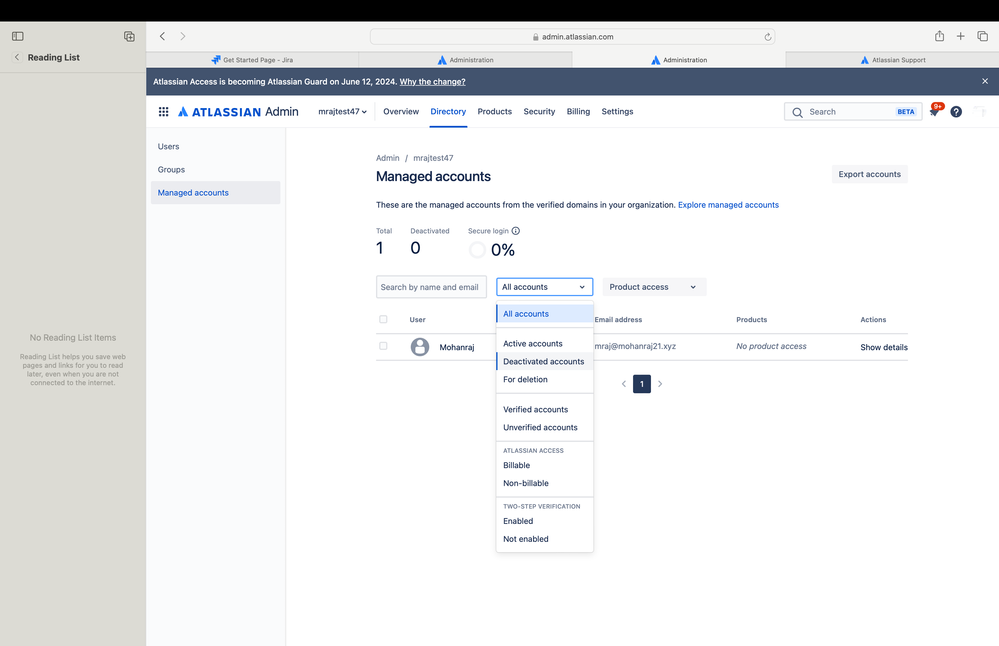Image resolution: width=999 pixels, height=646 pixels.
Task: Choose Verified accounts filter option
Action: click(545, 410)
